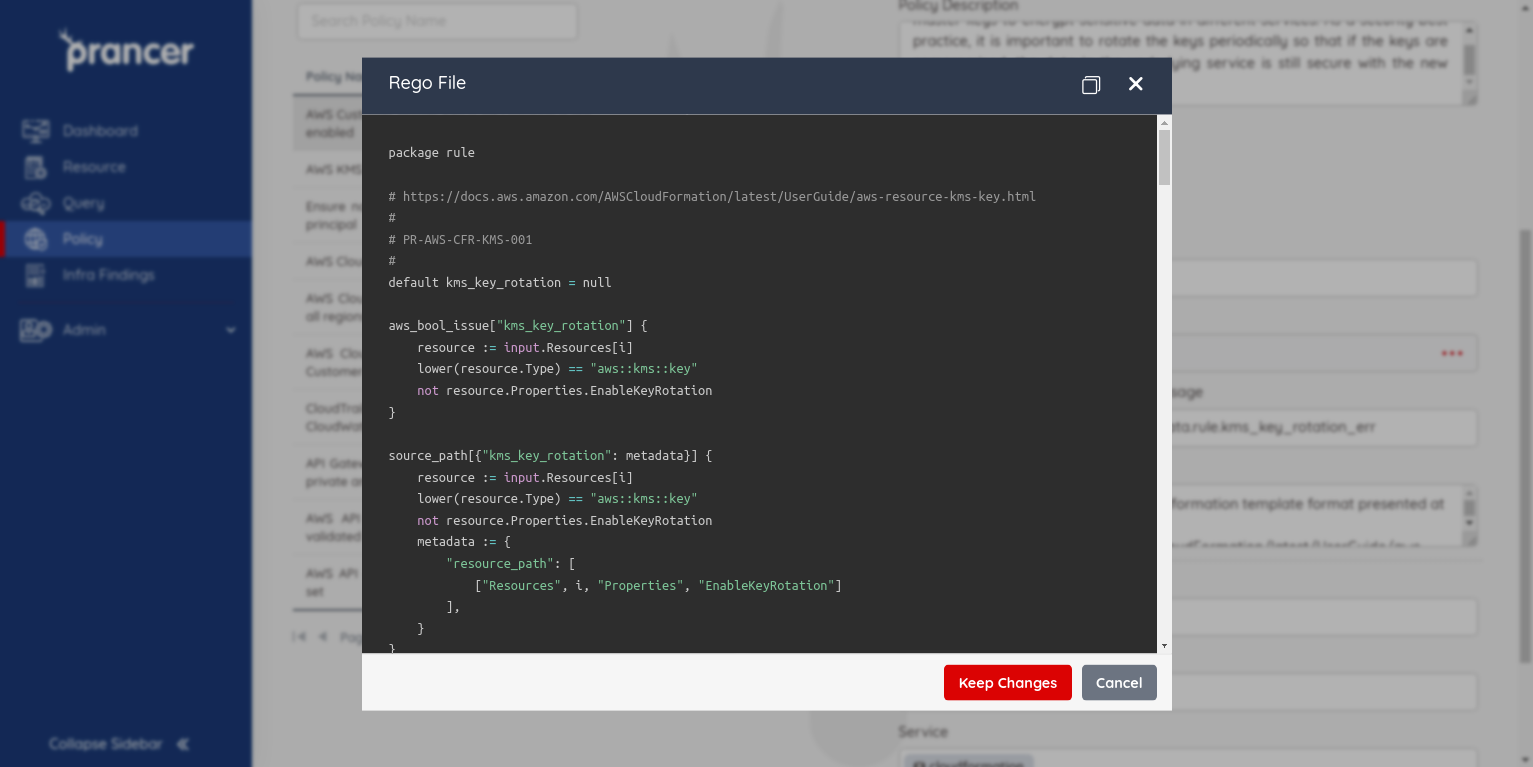Click the Prancer logo

[x=126, y=50]
